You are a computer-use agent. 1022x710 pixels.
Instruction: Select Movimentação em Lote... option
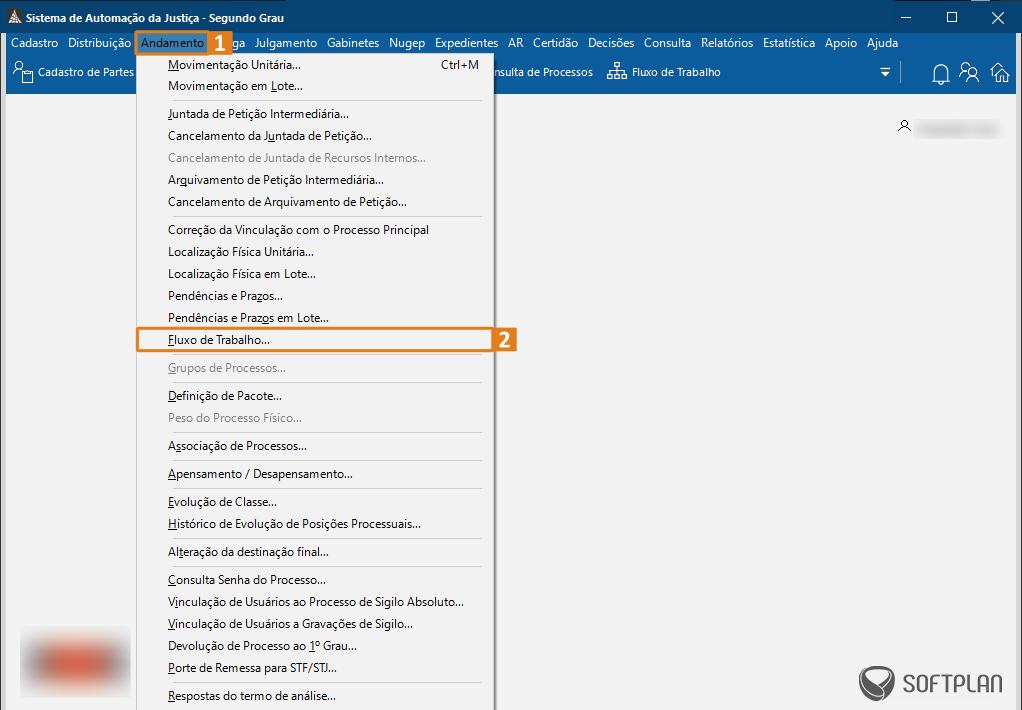pos(235,87)
